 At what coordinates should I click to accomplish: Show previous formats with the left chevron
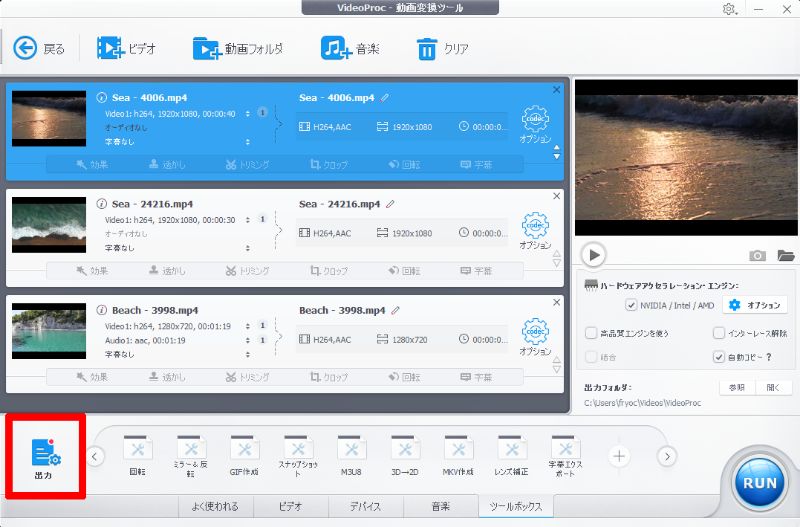point(95,456)
